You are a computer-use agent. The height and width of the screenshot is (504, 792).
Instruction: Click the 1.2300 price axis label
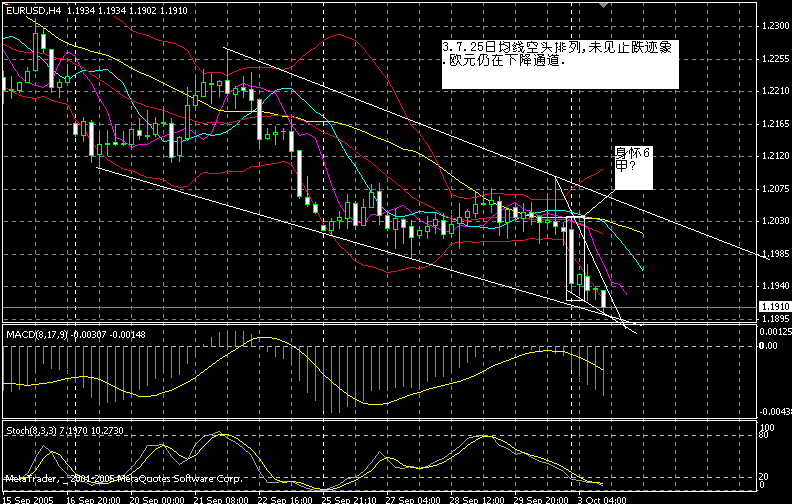(773, 25)
